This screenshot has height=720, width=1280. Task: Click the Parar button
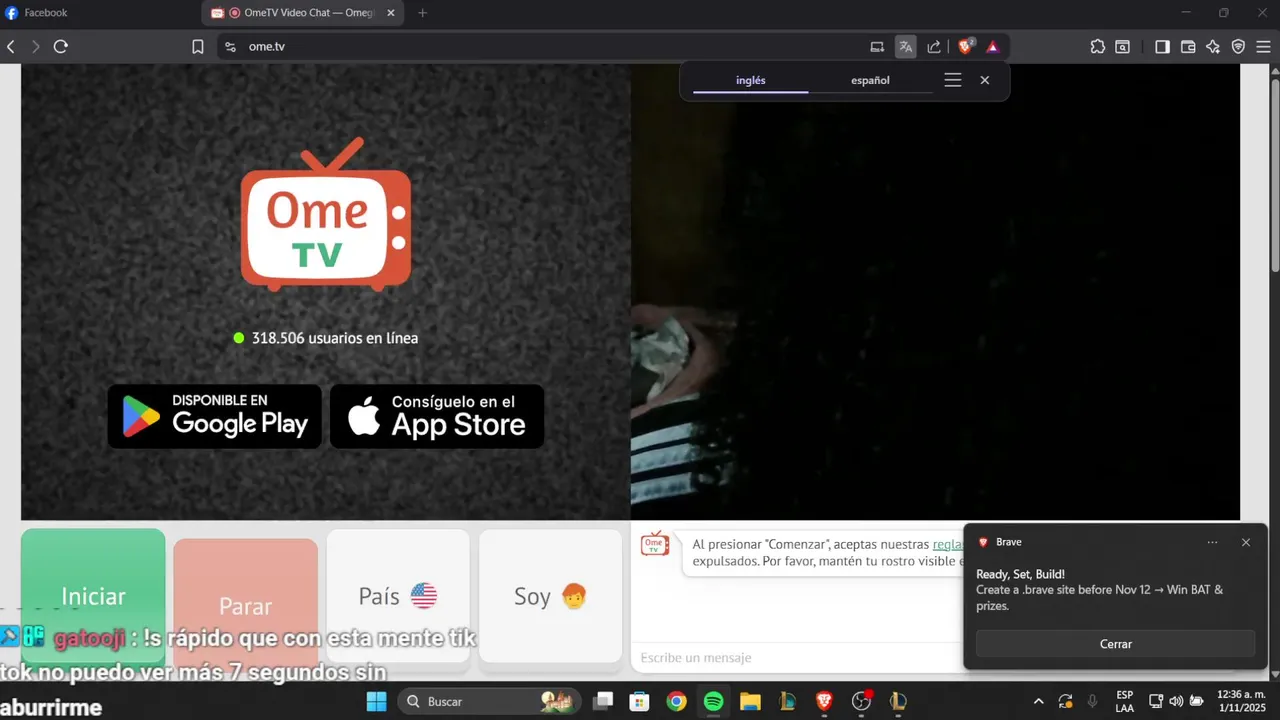245,605
